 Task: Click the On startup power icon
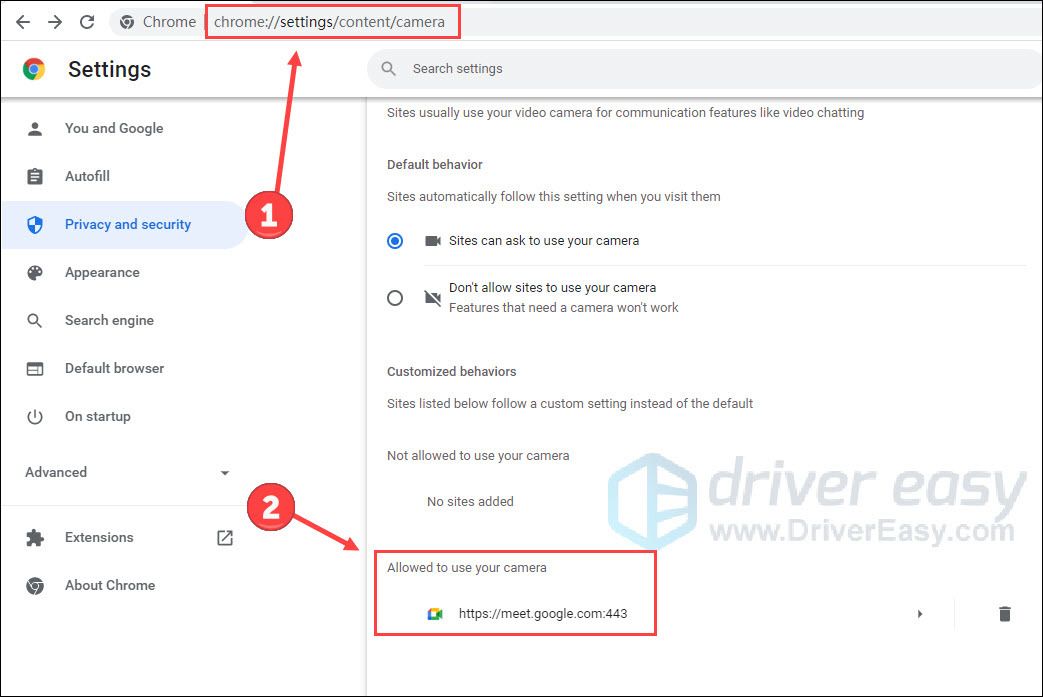[x=35, y=416]
